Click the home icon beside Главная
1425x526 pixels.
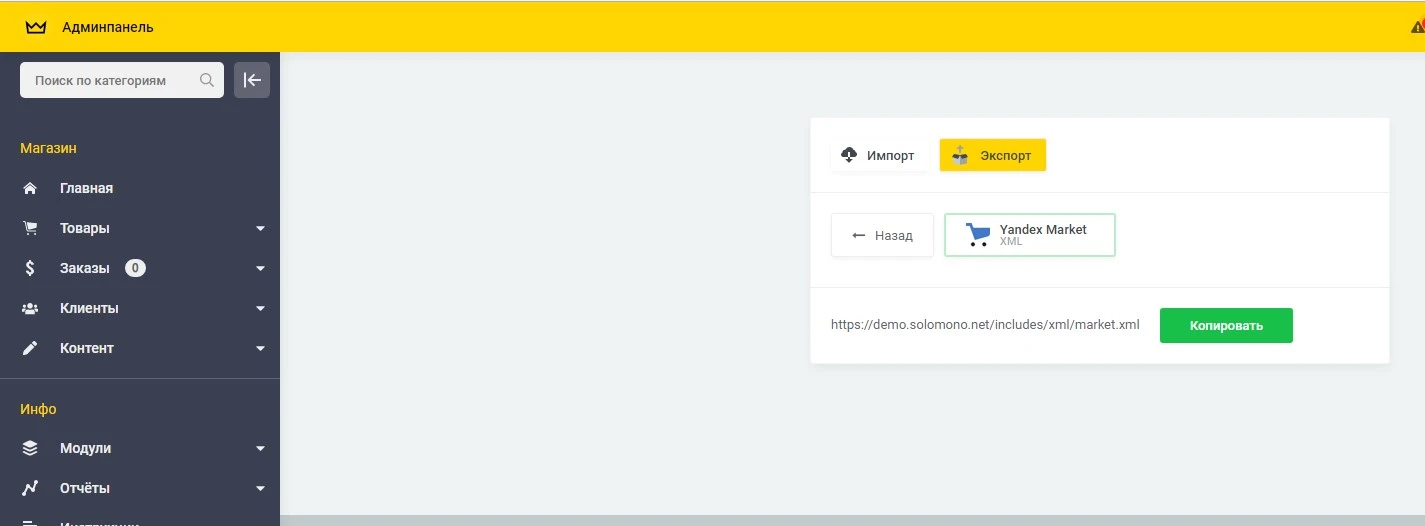coord(30,188)
